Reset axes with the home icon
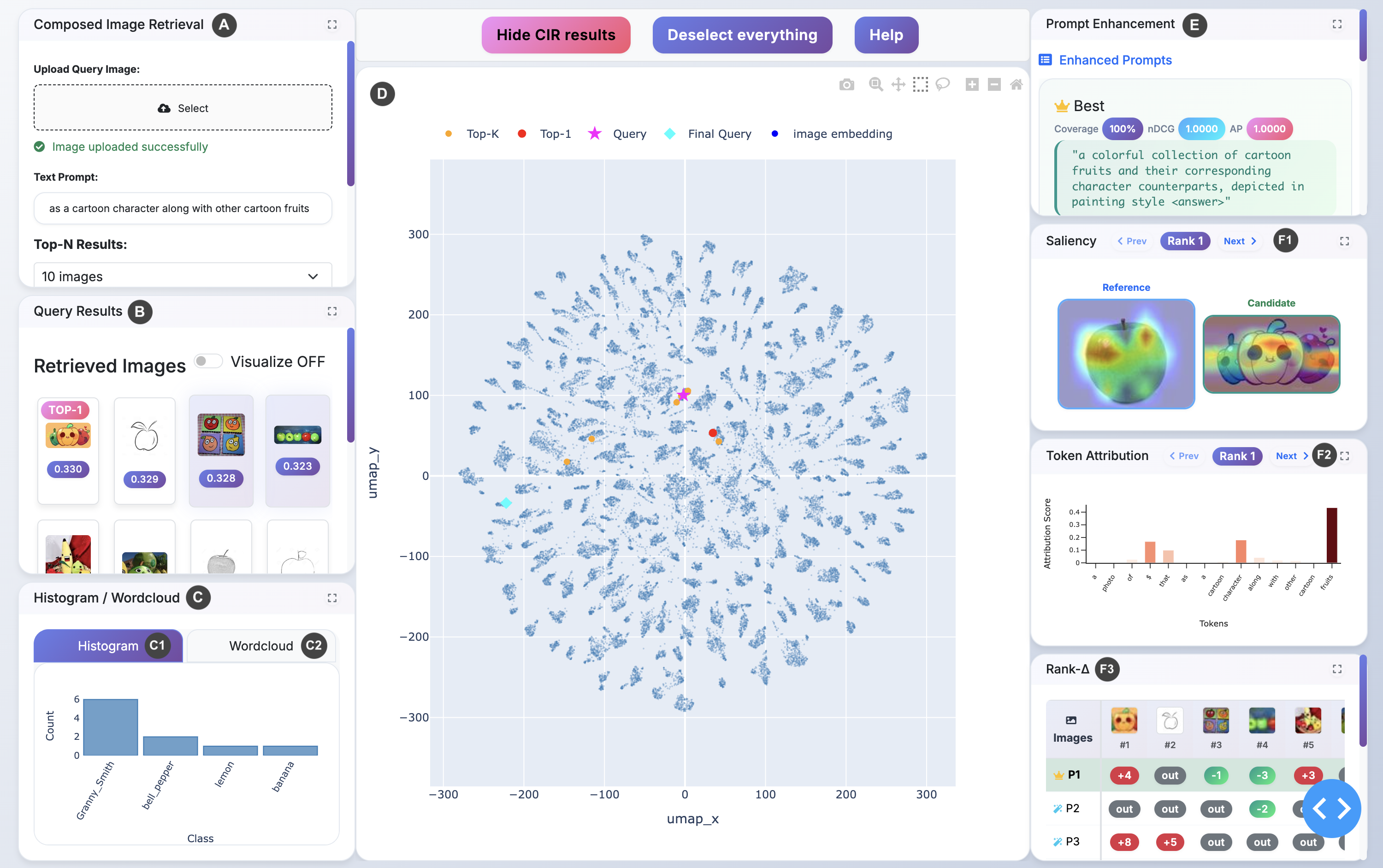 (x=1016, y=85)
